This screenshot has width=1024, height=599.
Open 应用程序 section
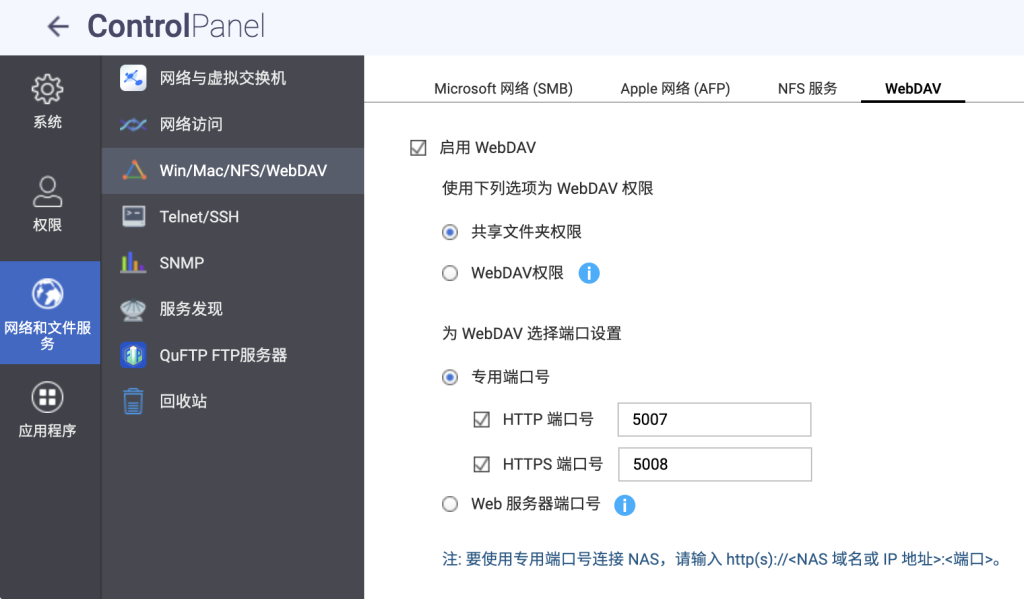point(47,409)
